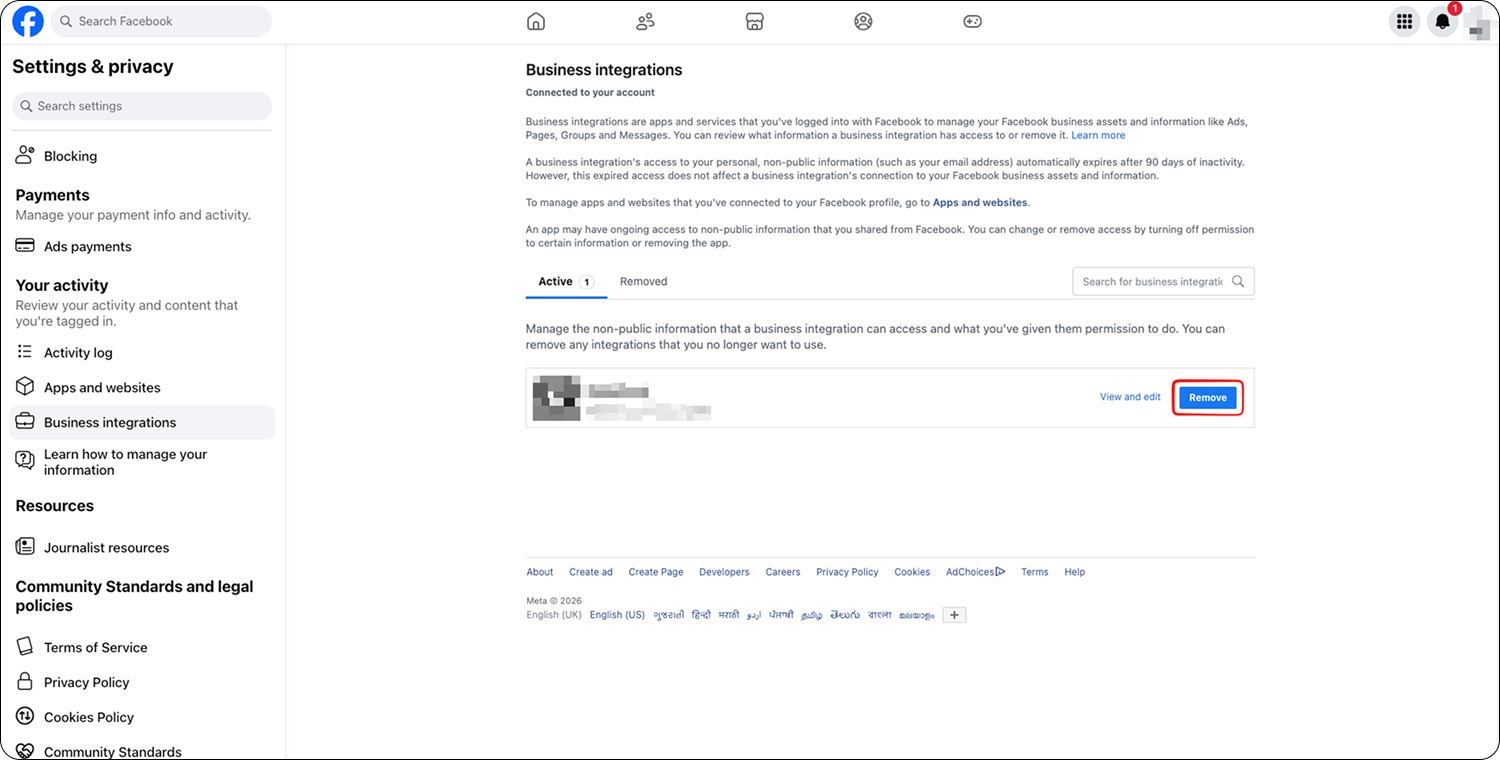
Task: Click the Activity log list icon
Action: pyautogui.click(x=26, y=352)
